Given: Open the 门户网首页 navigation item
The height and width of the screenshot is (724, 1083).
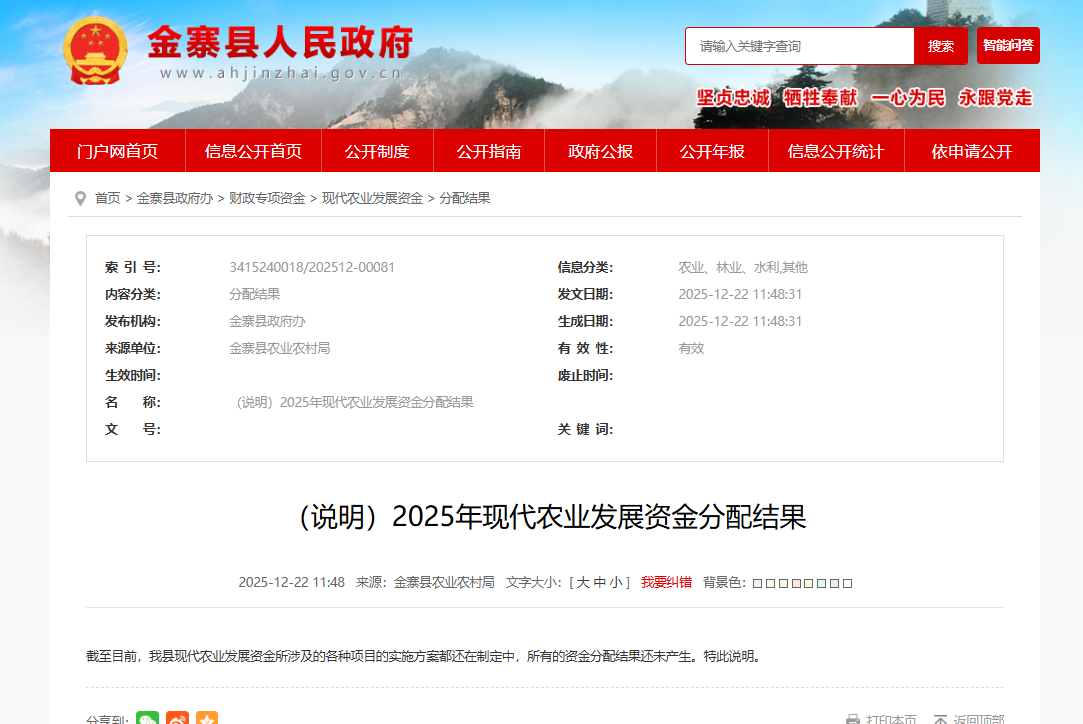Looking at the screenshot, I should [x=117, y=151].
